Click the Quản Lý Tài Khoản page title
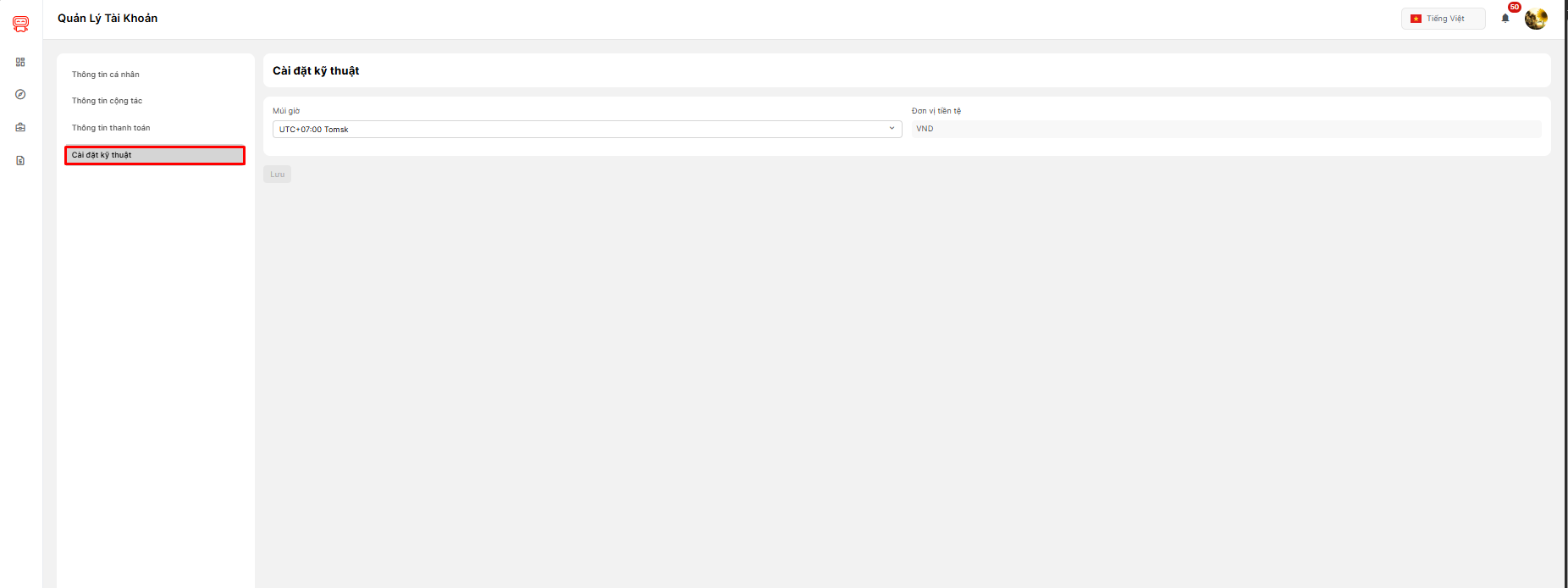Screen dimensions: 1568x588 pyautogui.click(x=108, y=18)
